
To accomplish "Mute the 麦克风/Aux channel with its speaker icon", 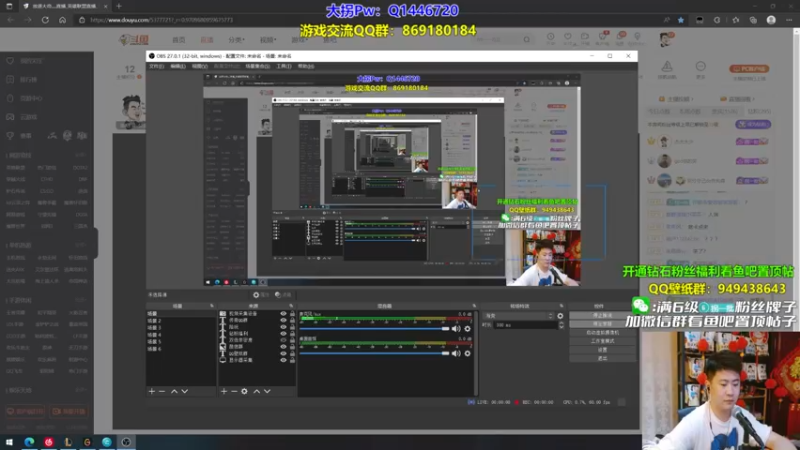I will 456,329.
